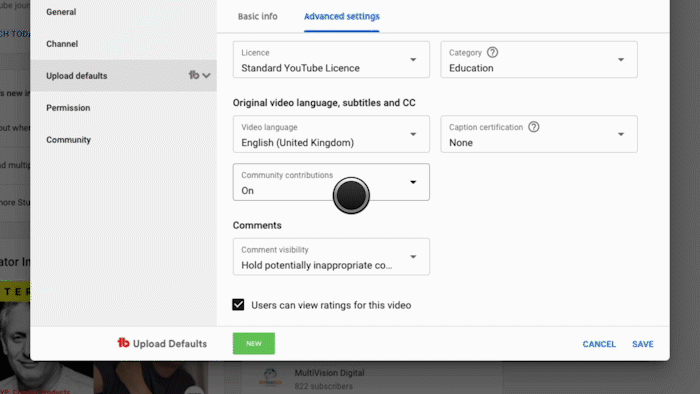
Task: Click the green NEW button
Action: click(254, 344)
